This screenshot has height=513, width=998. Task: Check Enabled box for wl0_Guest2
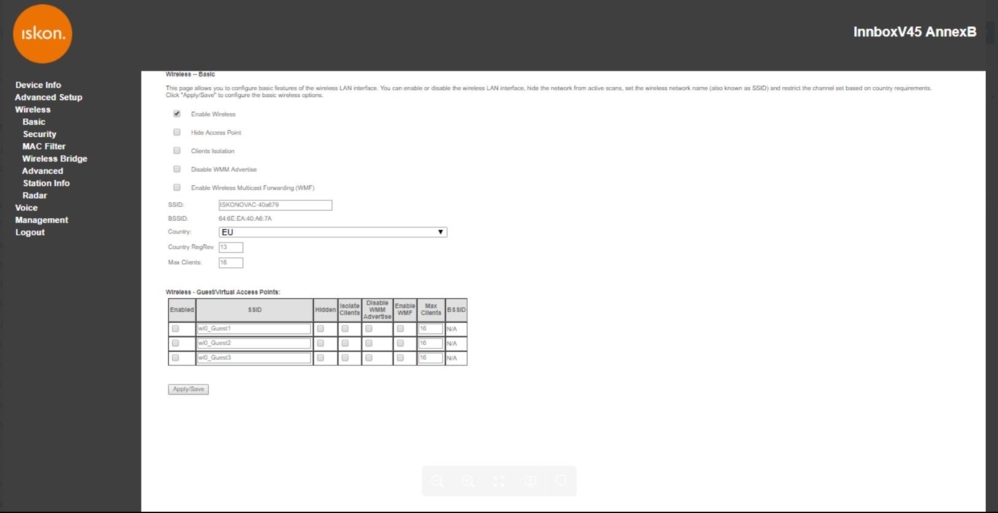coord(176,343)
